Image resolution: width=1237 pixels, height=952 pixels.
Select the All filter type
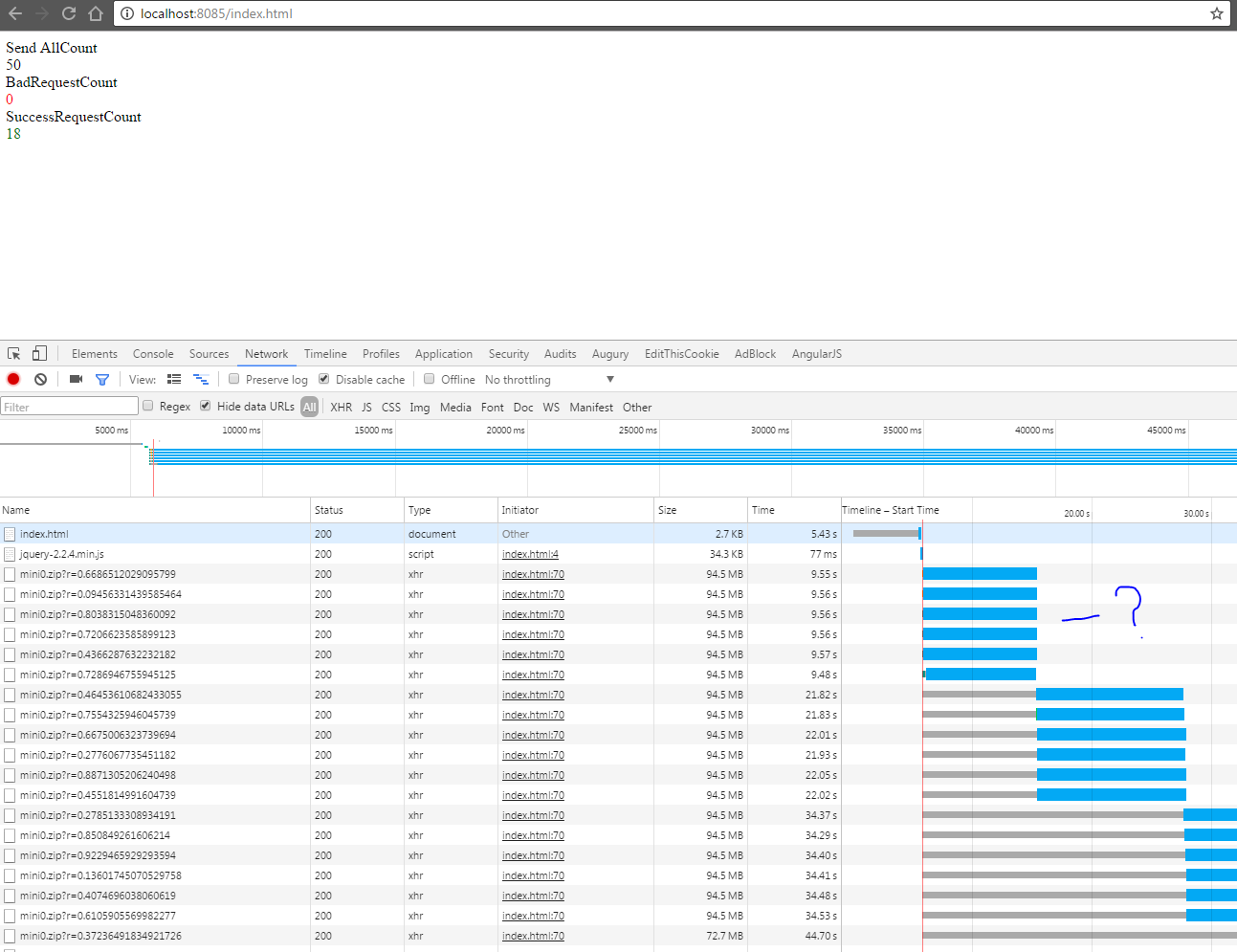(x=309, y=407)
